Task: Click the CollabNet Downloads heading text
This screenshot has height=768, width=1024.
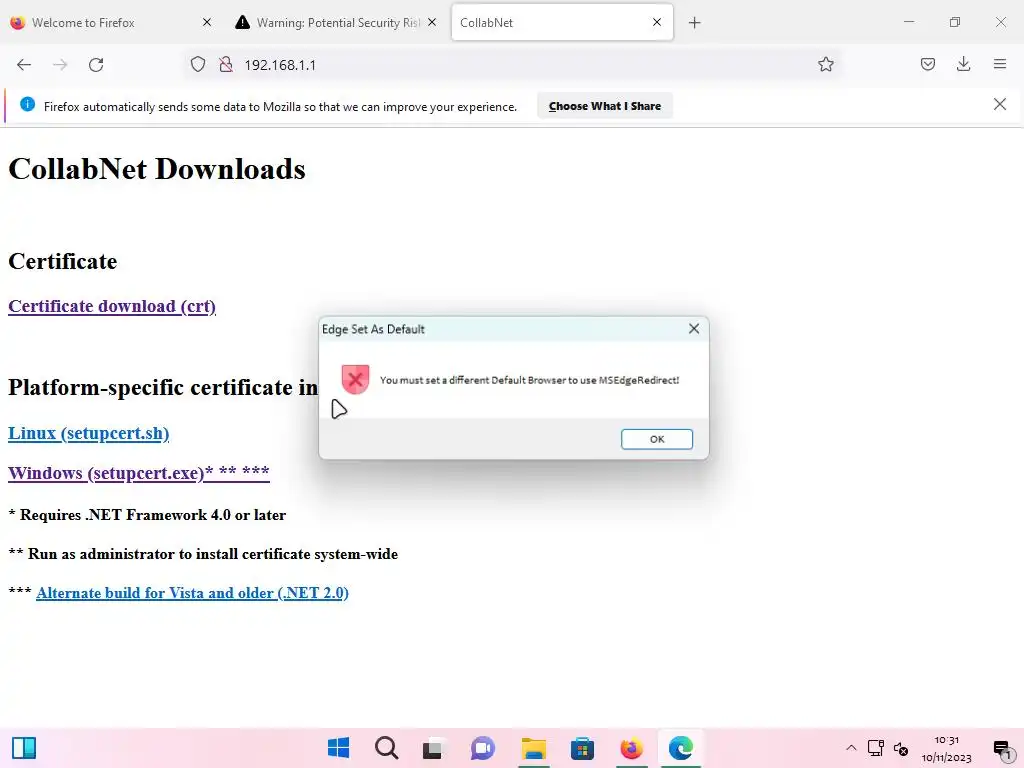Action: (x=157, y=169)
